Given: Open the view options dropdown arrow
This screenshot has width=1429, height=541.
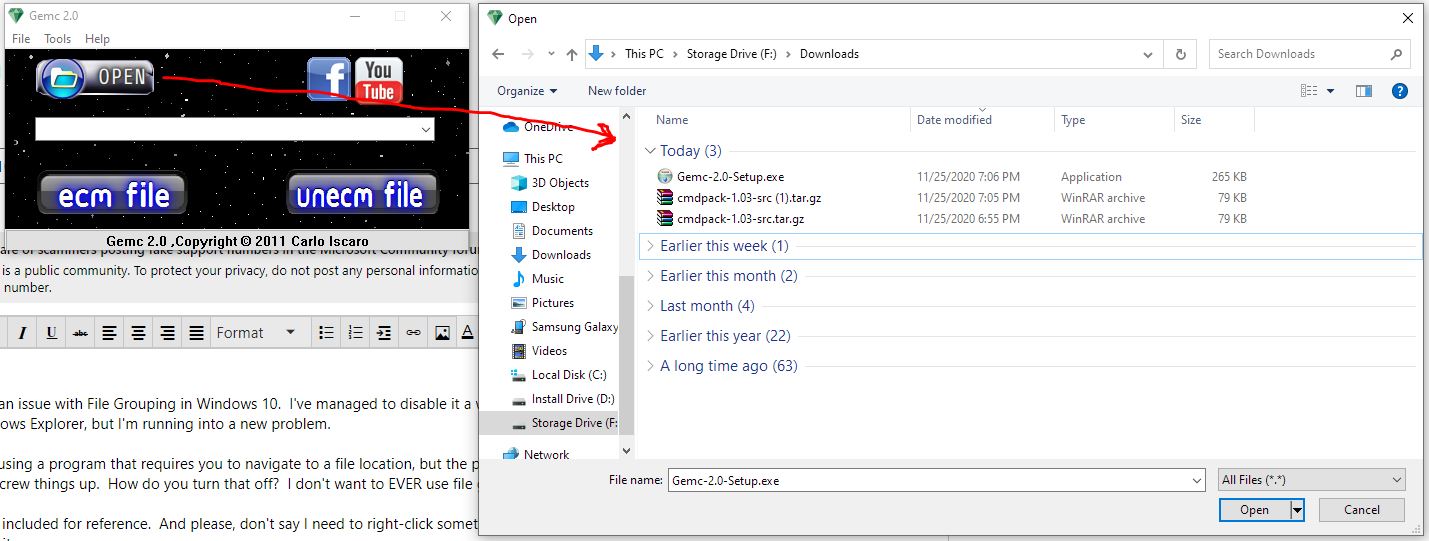Looking at the screenshot, I should [1330, 91].
